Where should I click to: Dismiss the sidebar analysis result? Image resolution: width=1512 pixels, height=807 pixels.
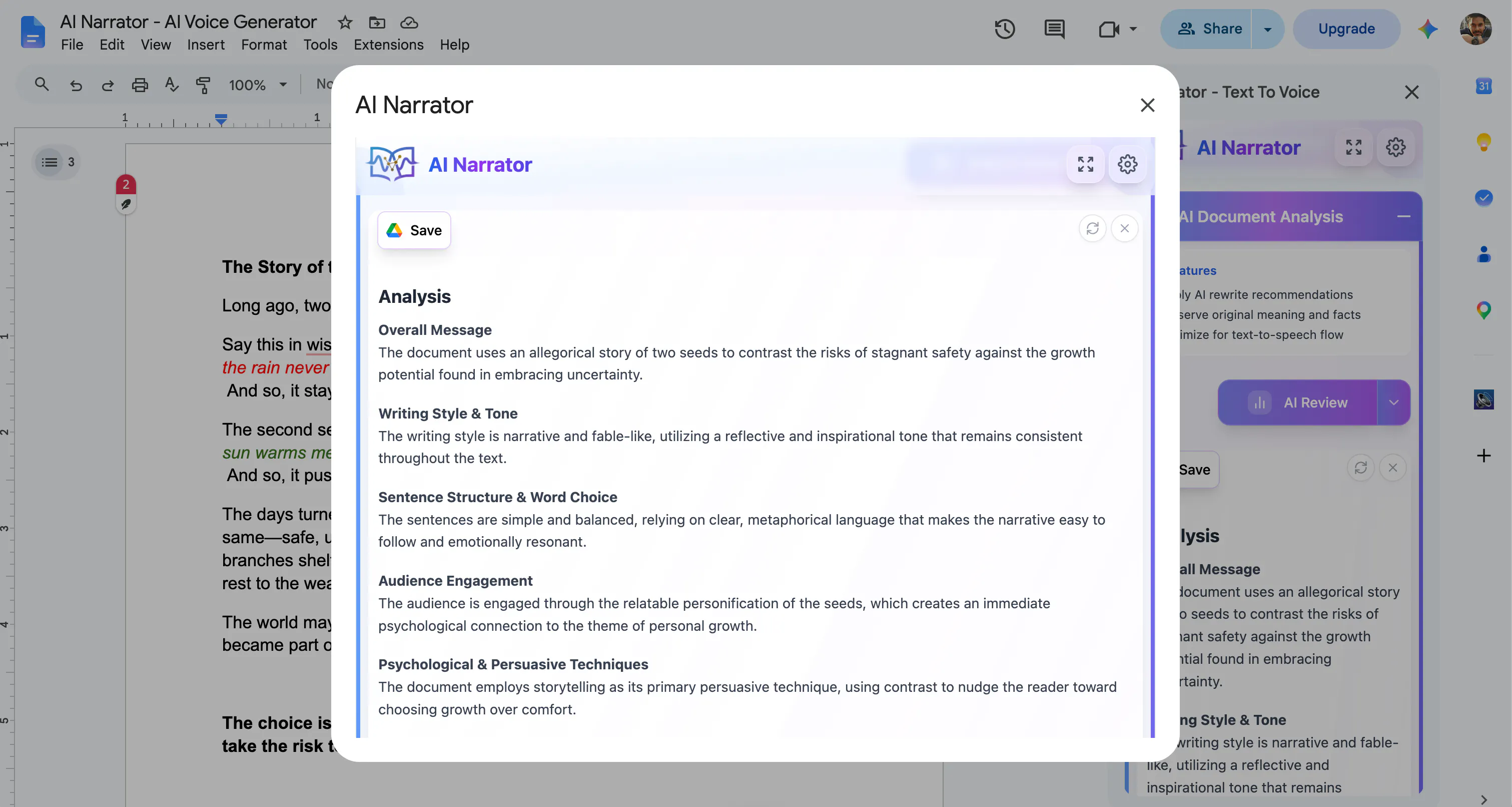(1393, 468)
